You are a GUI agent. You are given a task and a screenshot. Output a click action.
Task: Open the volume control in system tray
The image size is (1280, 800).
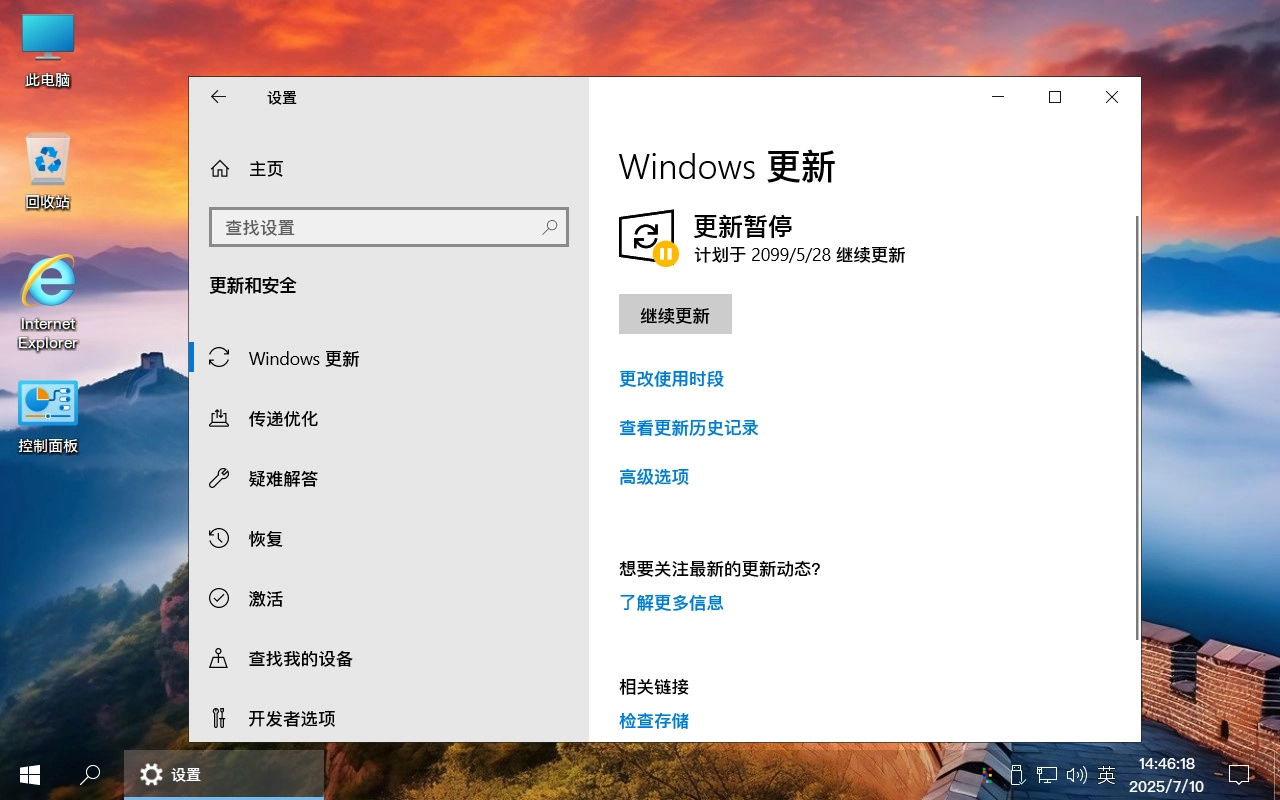(x=1077, y=774)
